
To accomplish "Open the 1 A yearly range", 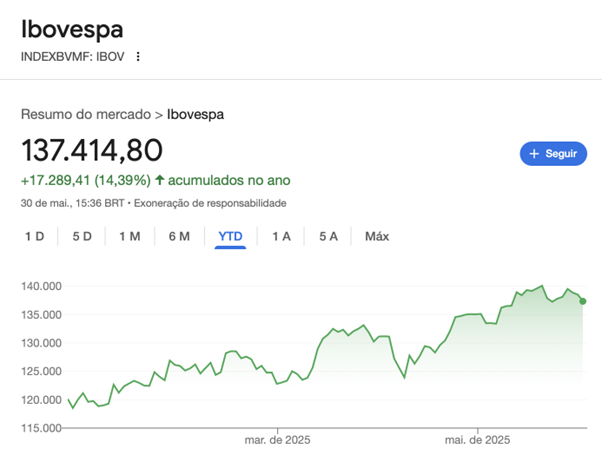I will click(281, 236).
